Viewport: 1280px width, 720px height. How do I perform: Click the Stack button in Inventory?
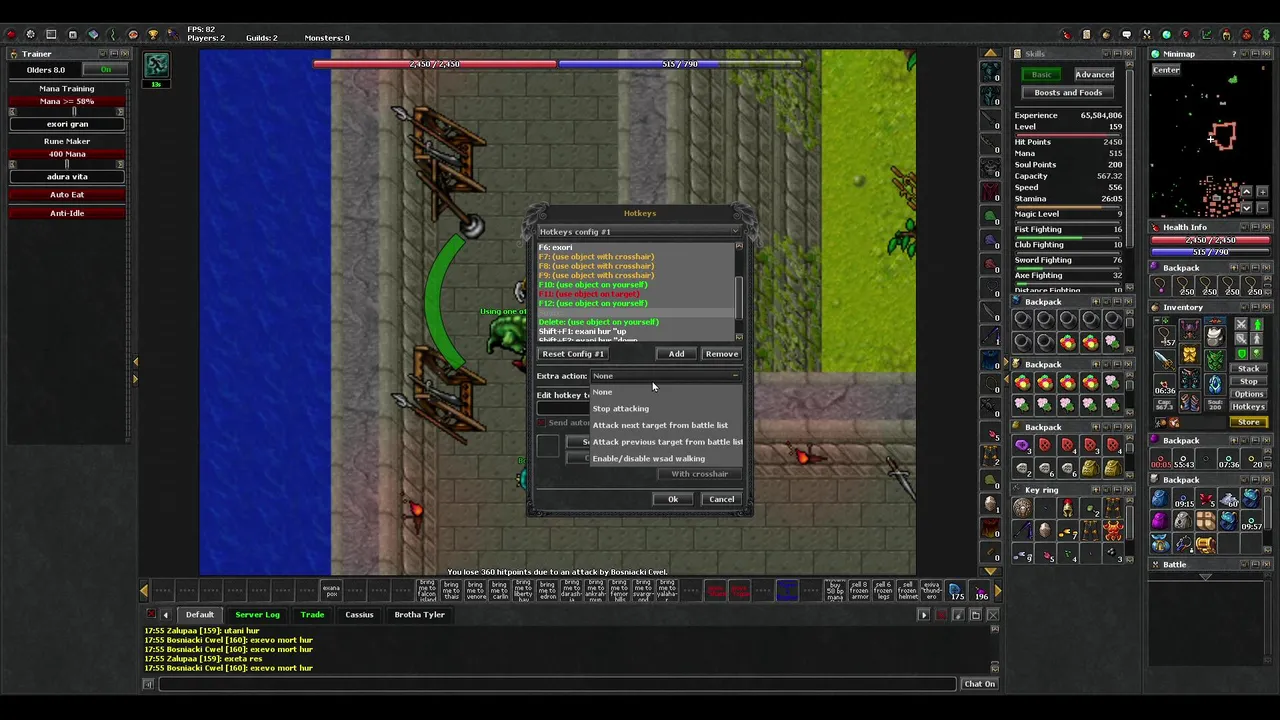coord(1249,369)
